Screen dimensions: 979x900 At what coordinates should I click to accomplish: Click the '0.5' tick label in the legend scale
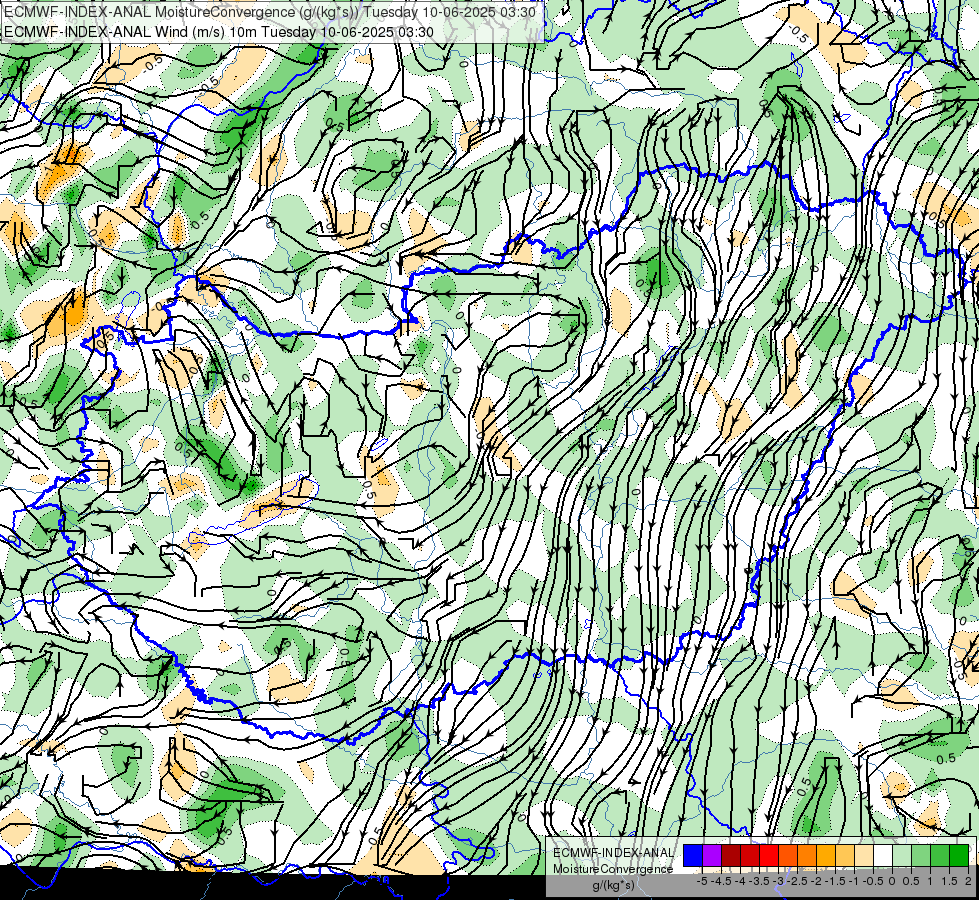911,881
